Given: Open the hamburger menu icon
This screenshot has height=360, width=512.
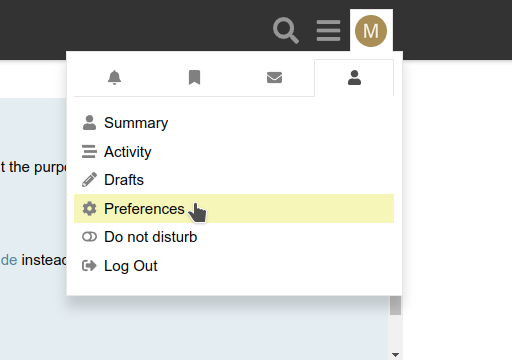Looking at the screenshot, I should click(x=328, y=30).
